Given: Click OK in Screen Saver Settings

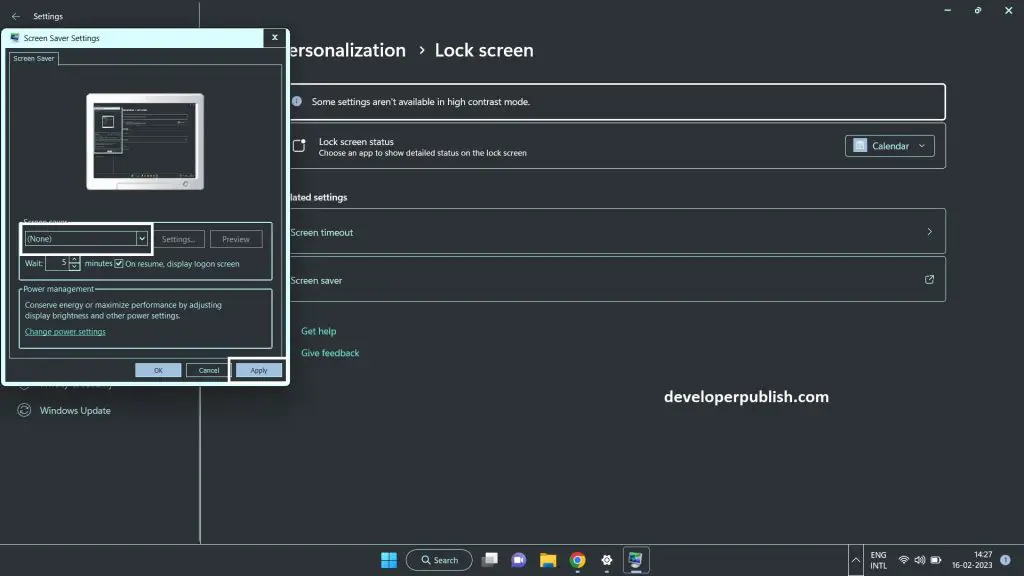Looking at the screenshot, I should click(158, 370).
